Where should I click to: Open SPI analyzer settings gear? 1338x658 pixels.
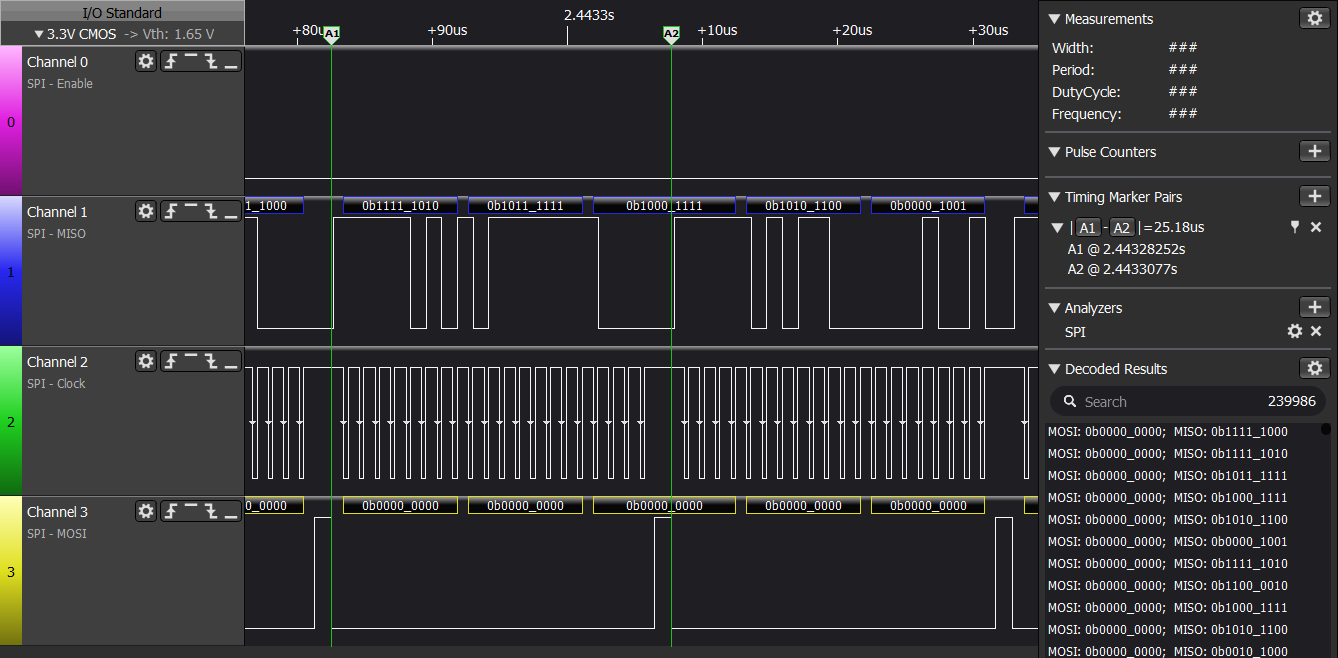click(x=1295, y=331)
